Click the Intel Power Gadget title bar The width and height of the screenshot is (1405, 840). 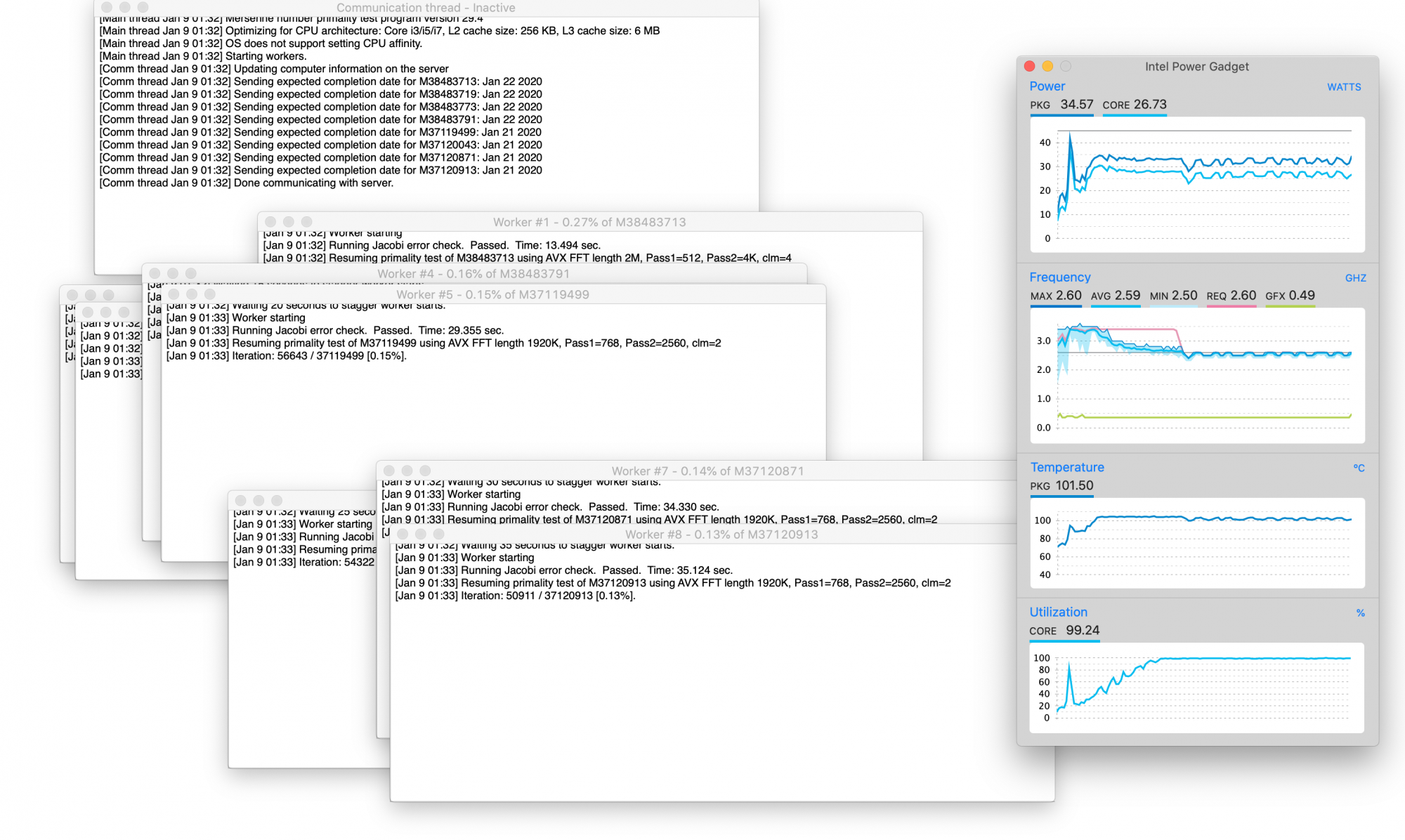point(1196,67)
